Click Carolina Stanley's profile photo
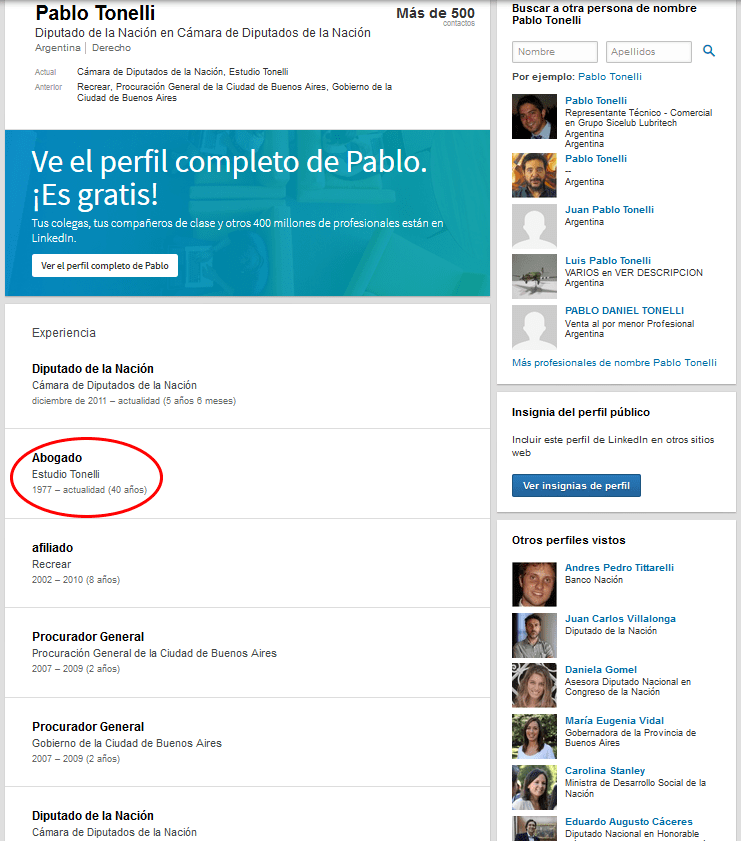Screen dimensions: 741x841 pyautogui.click(x=534, y=788)
